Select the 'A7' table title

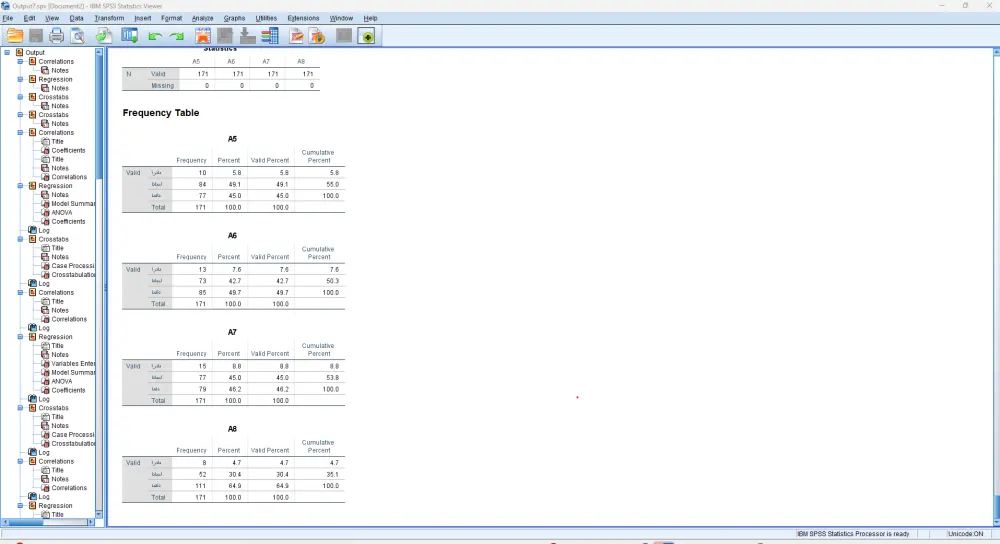[232, 332]
